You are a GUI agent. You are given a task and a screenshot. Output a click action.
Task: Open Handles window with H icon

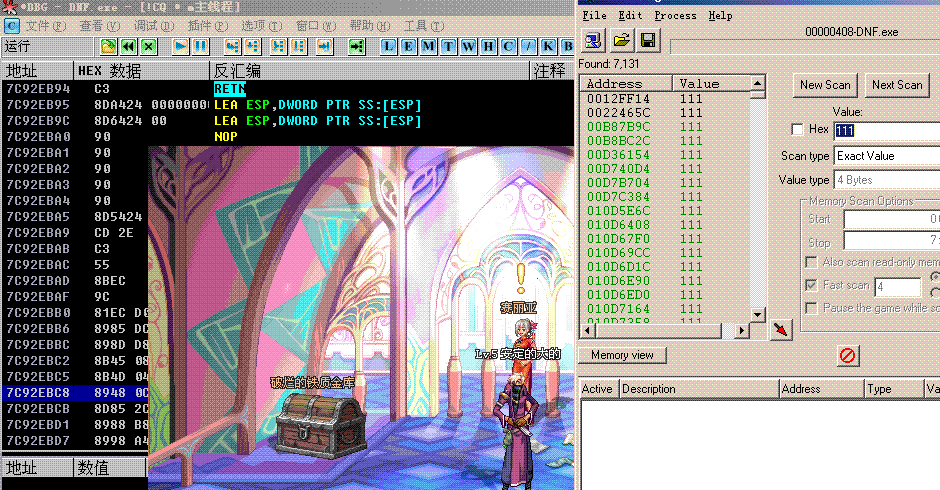488,47
